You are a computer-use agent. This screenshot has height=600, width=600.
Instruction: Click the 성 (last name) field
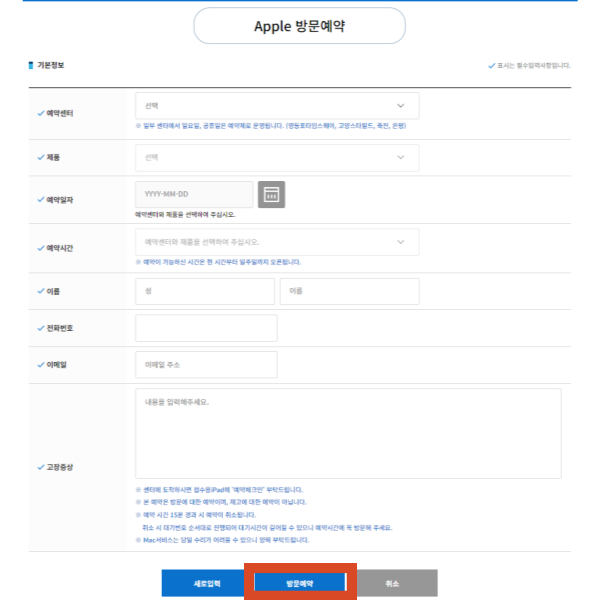pos(205,291)
